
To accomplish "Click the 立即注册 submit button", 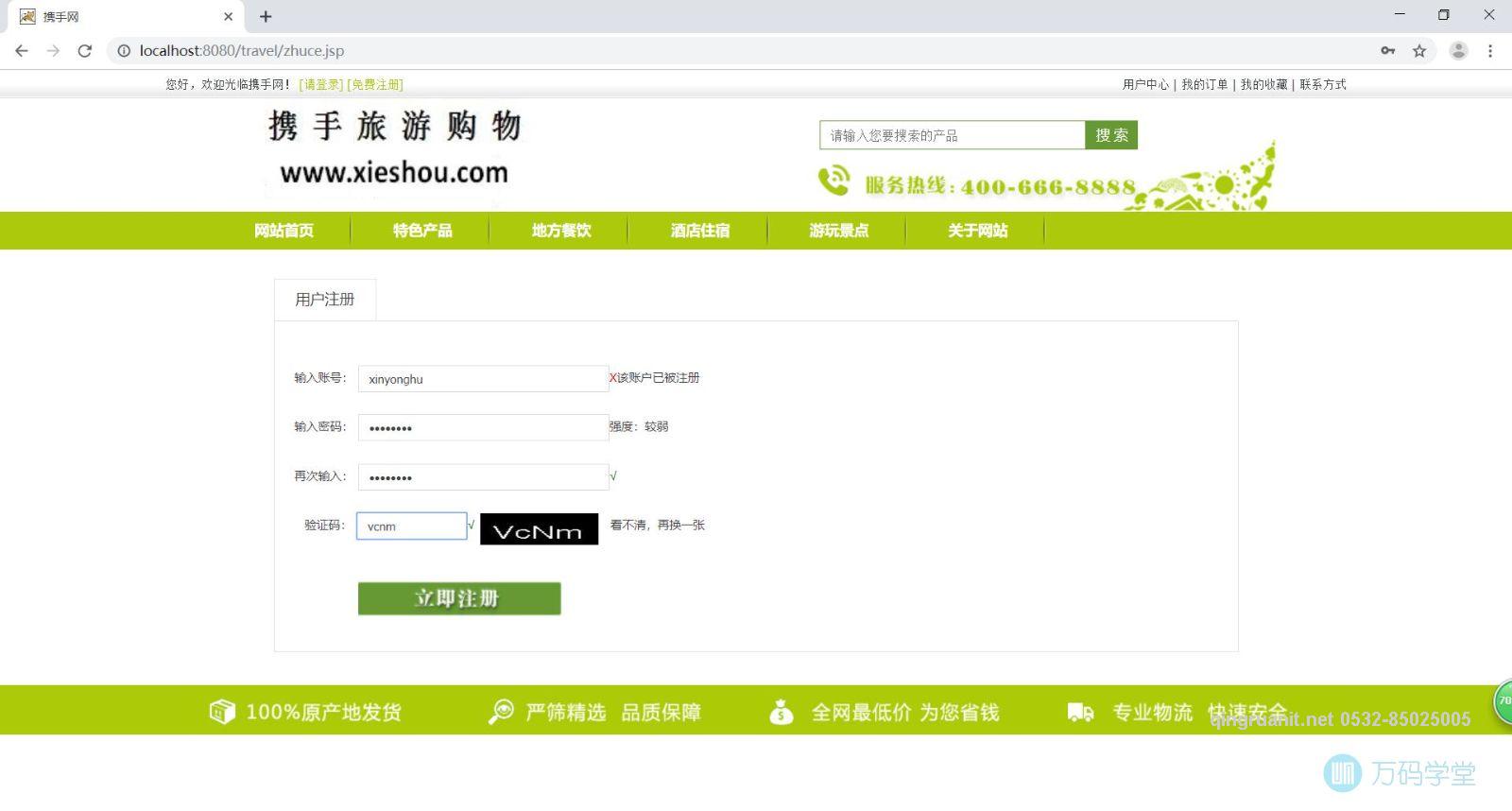I will [459, 598].
